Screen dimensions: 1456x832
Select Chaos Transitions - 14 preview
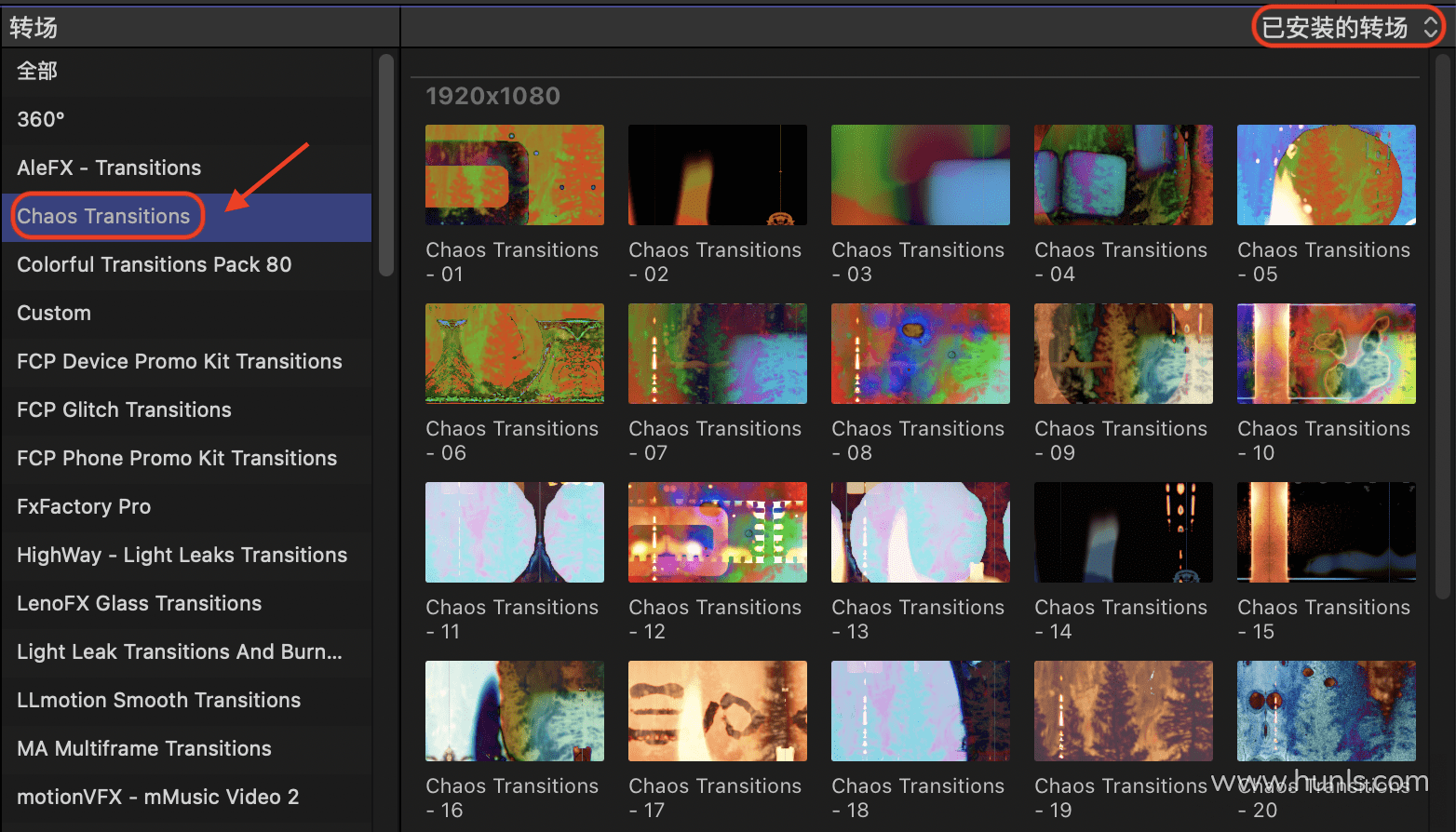[1123, 532]
